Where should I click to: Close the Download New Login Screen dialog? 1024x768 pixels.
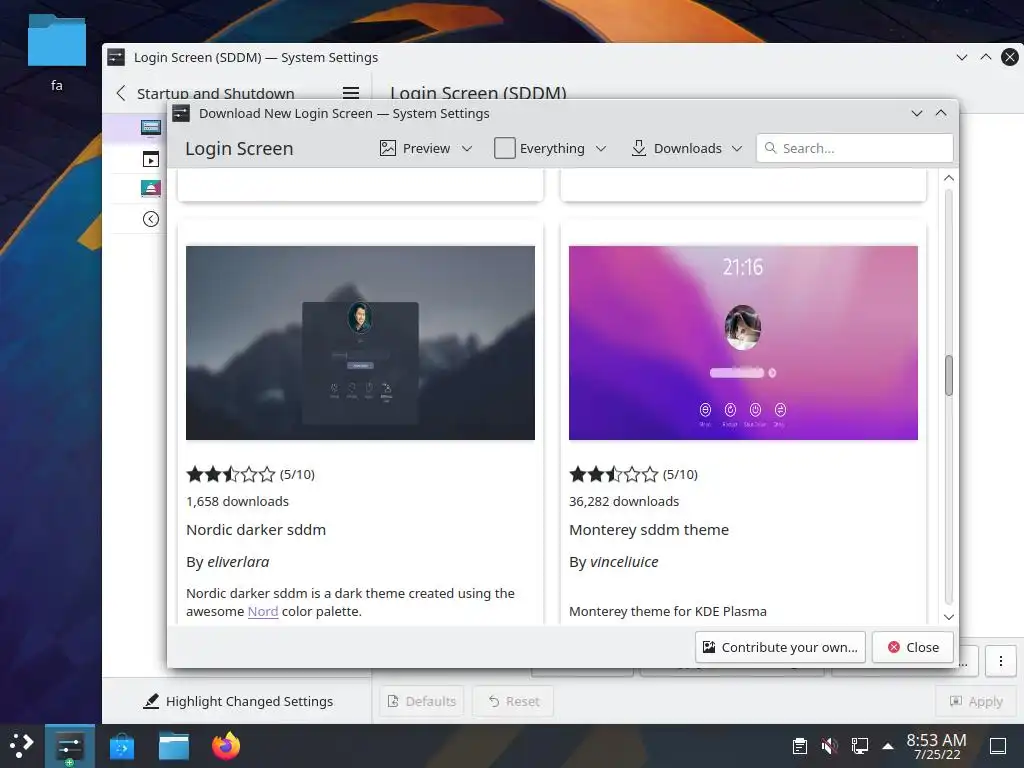click(x=913, y=647)
